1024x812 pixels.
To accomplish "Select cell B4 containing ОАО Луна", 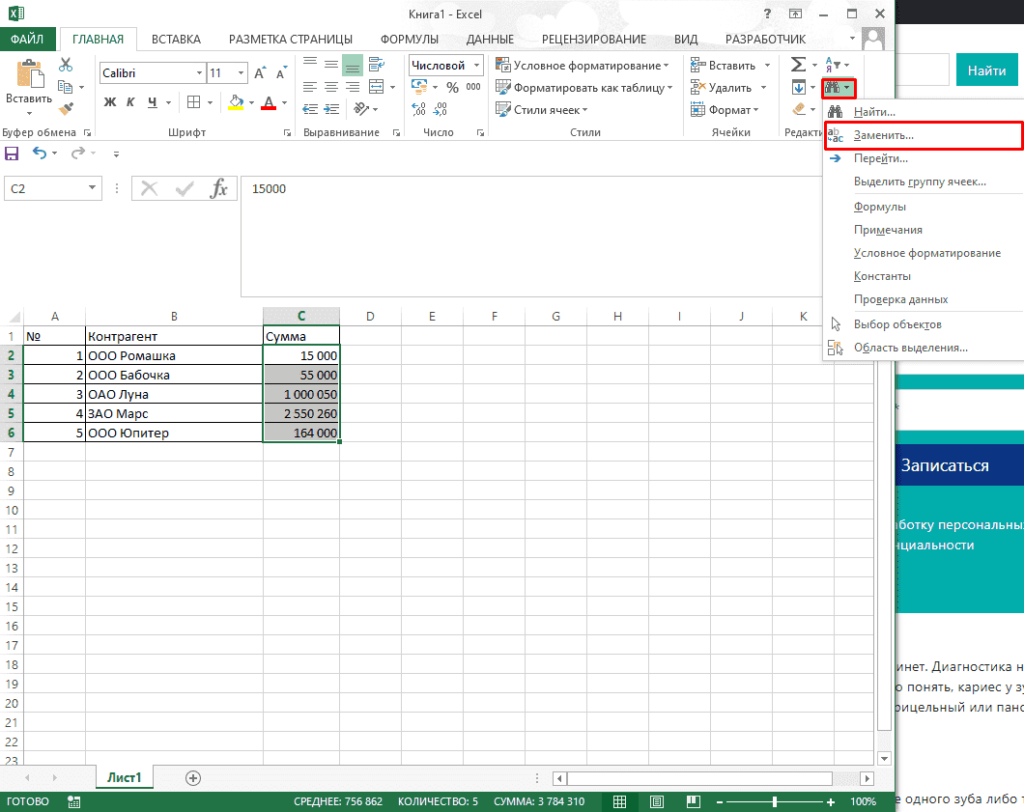I will click(x=174, y=394).
